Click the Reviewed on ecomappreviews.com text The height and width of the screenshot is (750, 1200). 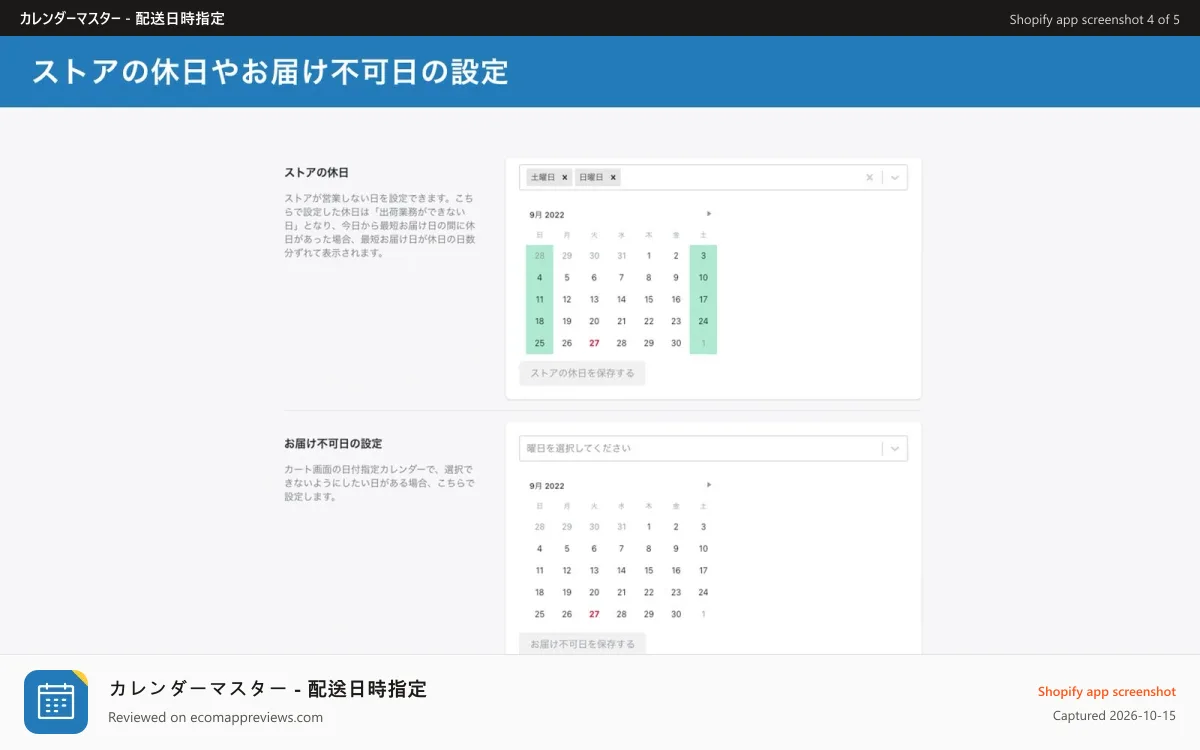pyautogui.click(x=215, y=717)
